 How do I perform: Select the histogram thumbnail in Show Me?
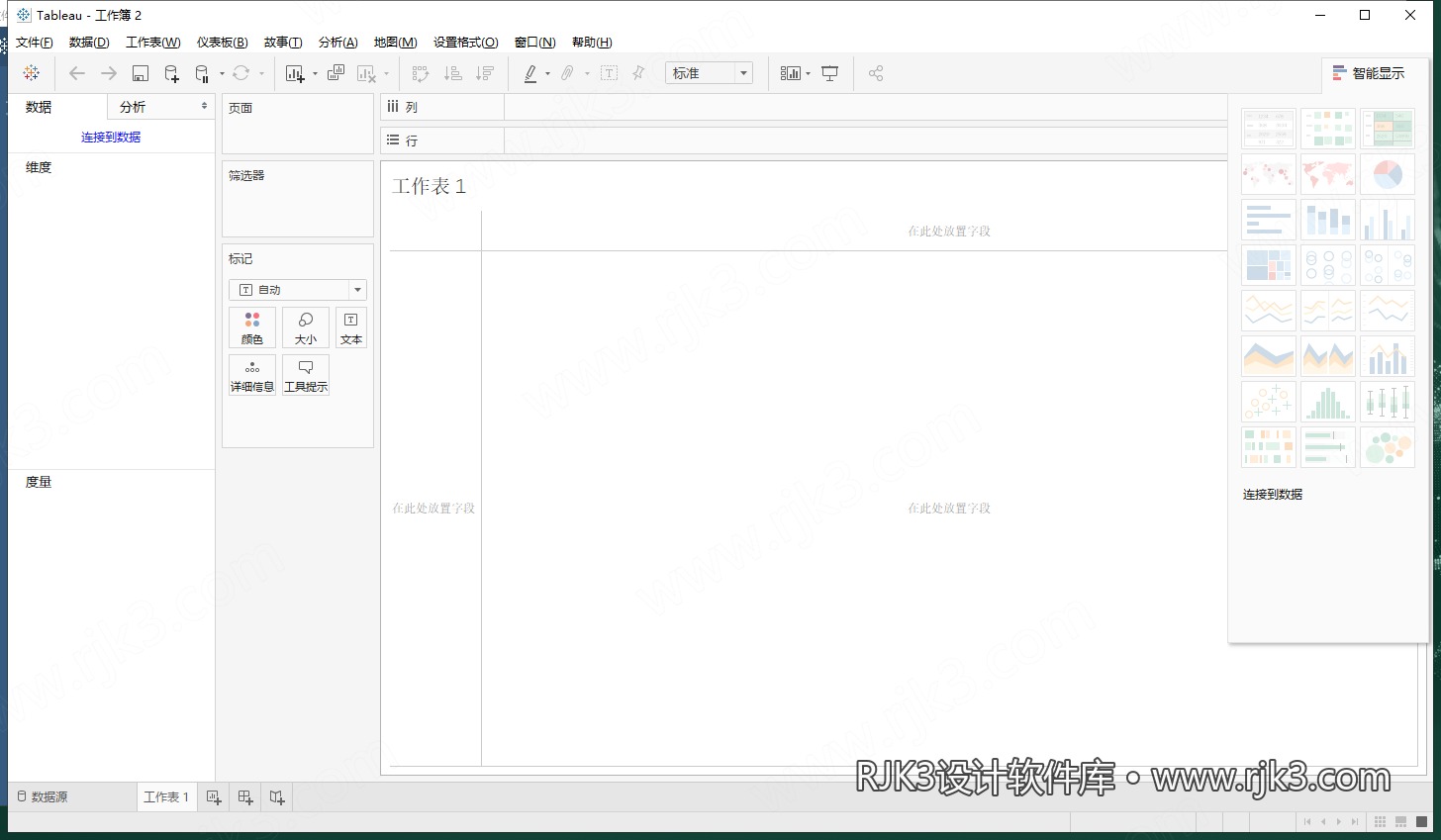1328,402
